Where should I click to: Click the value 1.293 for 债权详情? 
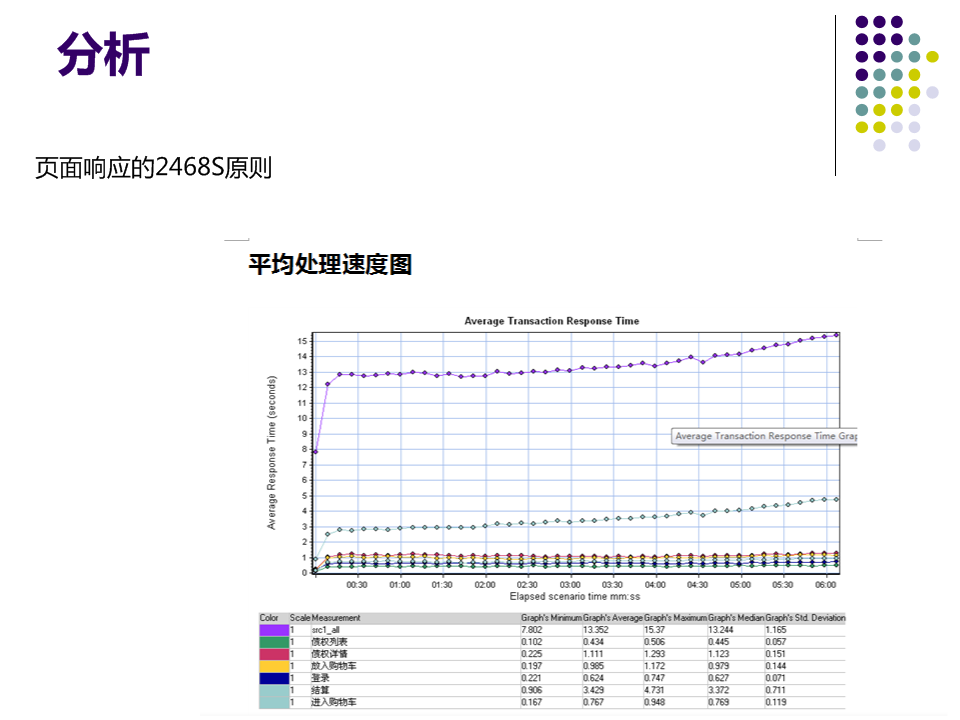tap(654, 654)
